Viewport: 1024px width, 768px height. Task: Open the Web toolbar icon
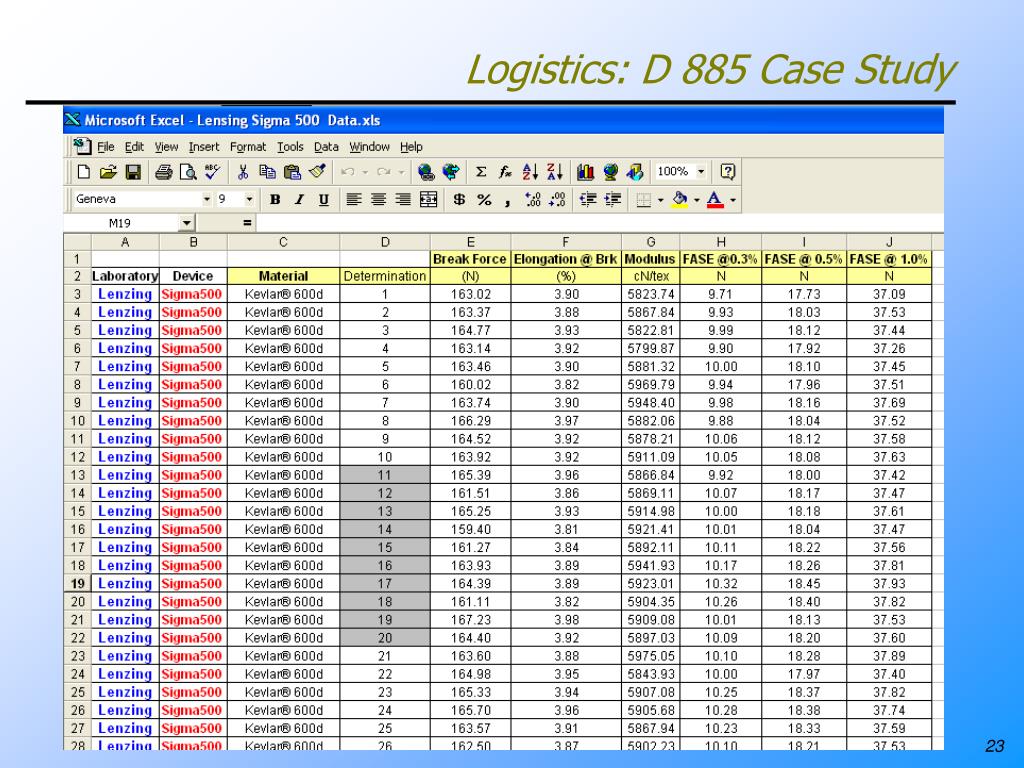(451, 172)
